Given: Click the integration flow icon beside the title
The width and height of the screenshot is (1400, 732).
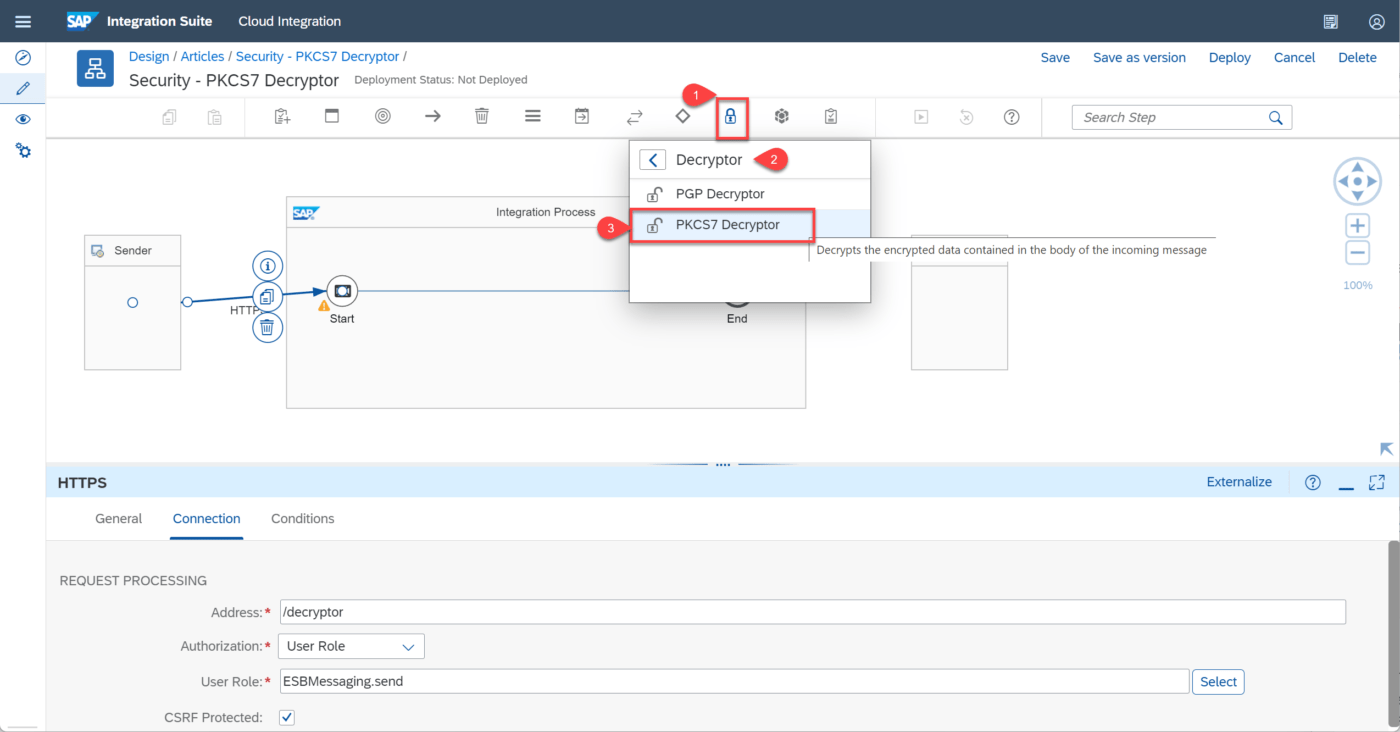Looking at the screenshot, I should [96, 68].
